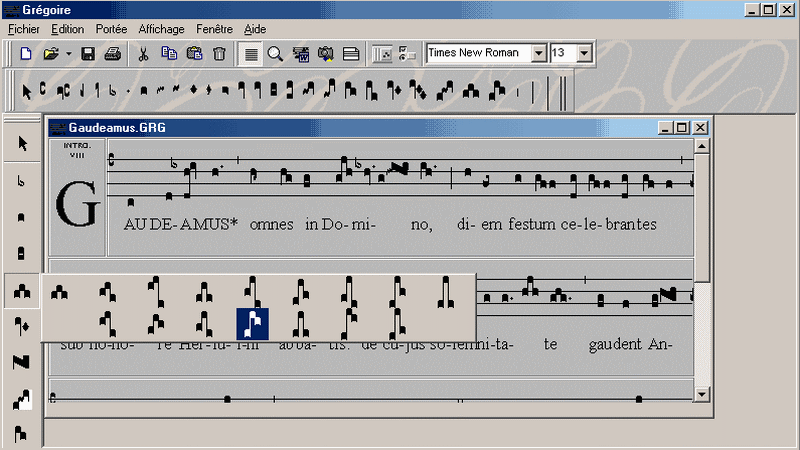This screenshot has height=450, width=800.
Task: Minimize the Gaudeamus.GRG document window
Action: tap(665, 128)
